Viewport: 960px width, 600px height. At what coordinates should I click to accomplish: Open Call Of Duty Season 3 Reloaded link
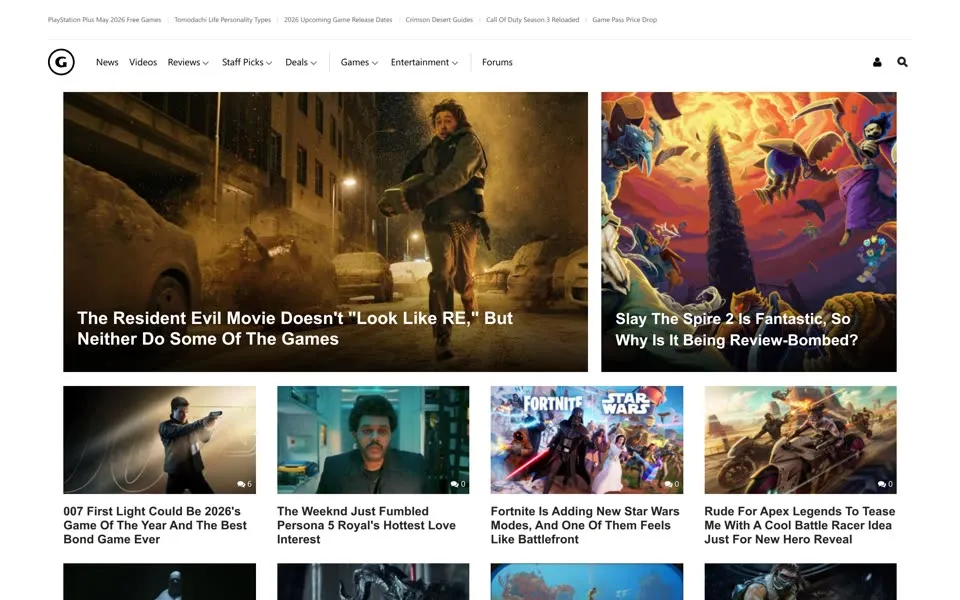532,20
